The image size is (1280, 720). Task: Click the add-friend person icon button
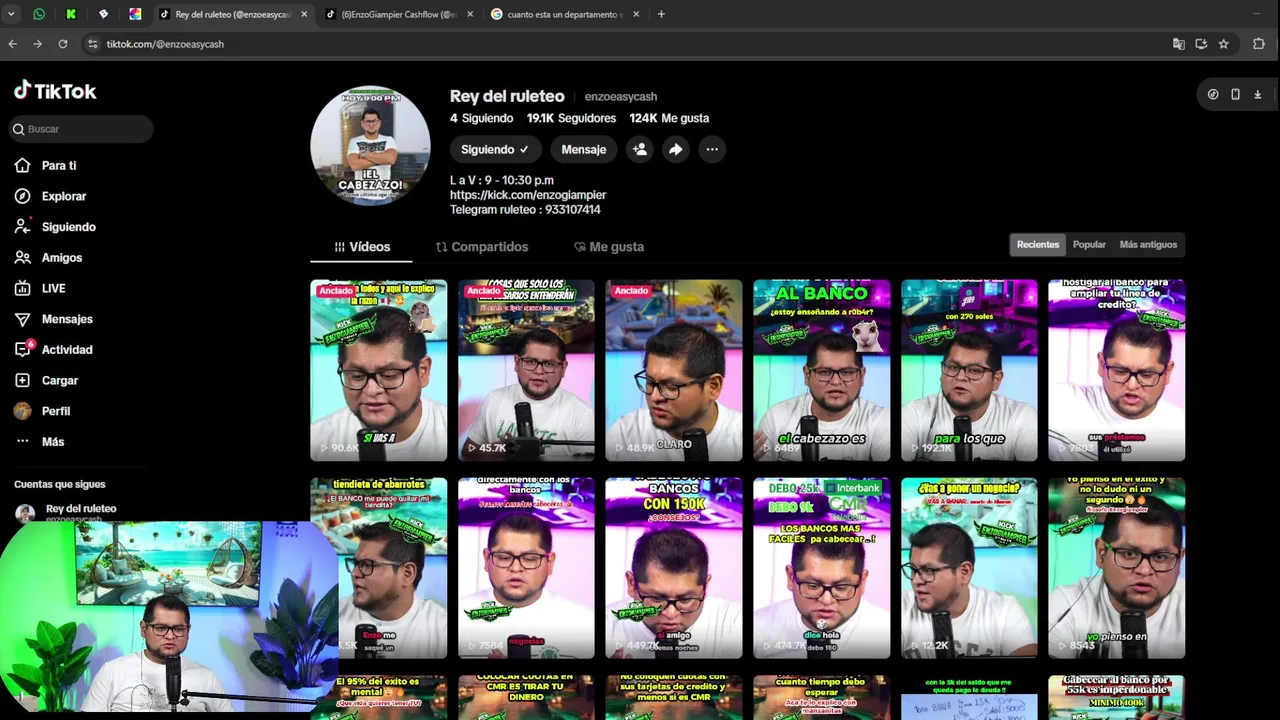pos(640,149)
